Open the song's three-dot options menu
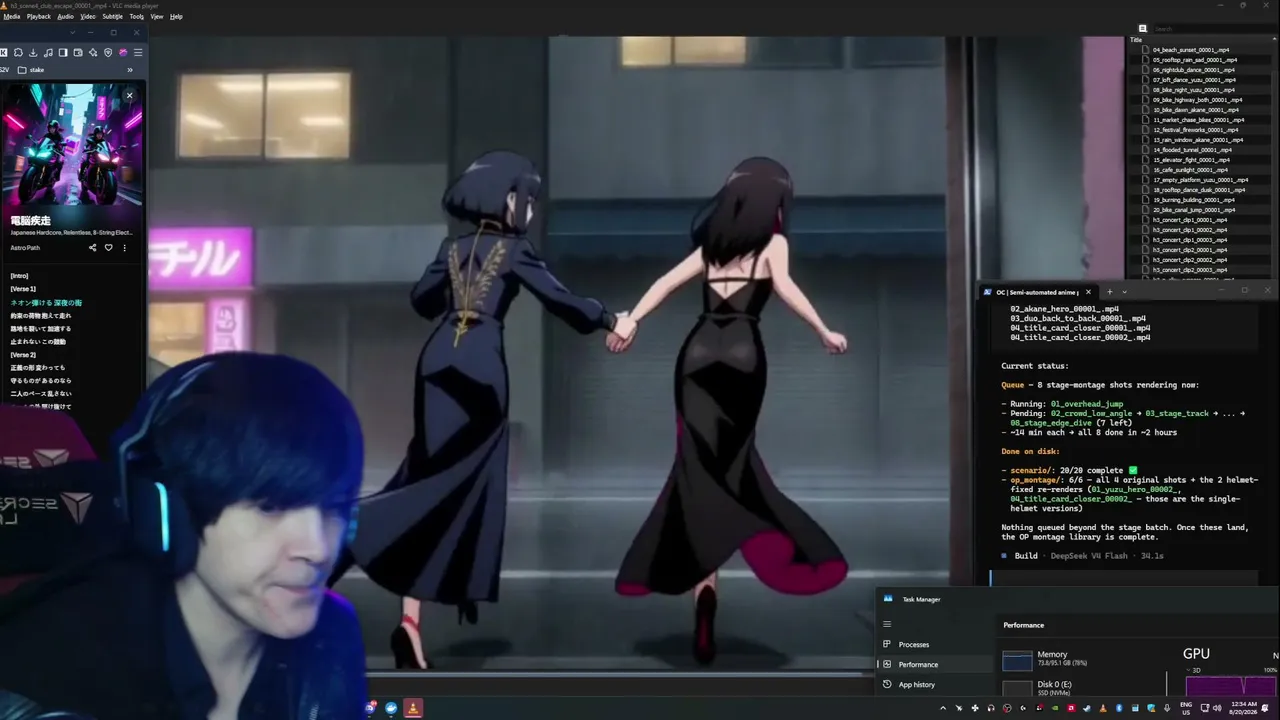 pos(125,248)
